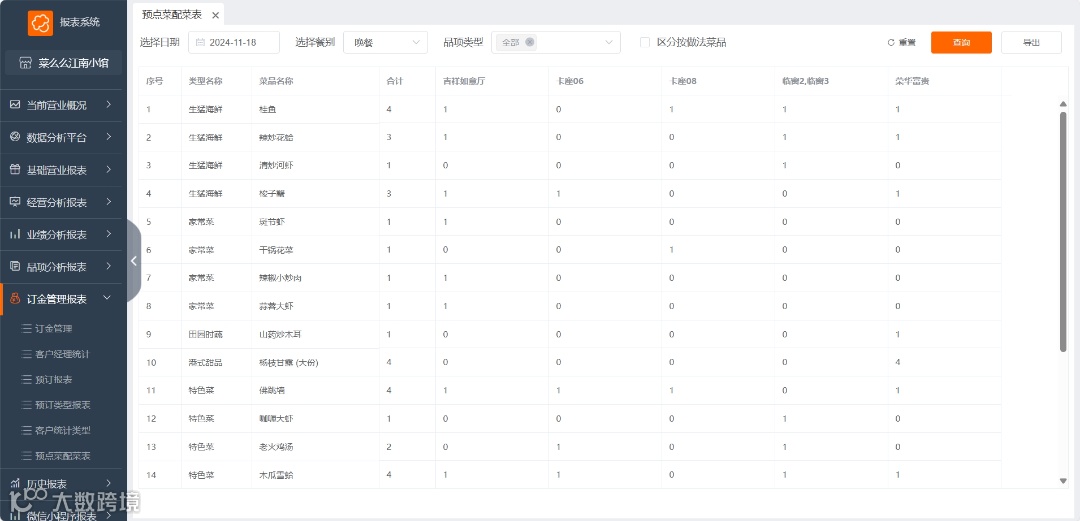Expand the 品项分析报表 menu chevron

[109, 266]
